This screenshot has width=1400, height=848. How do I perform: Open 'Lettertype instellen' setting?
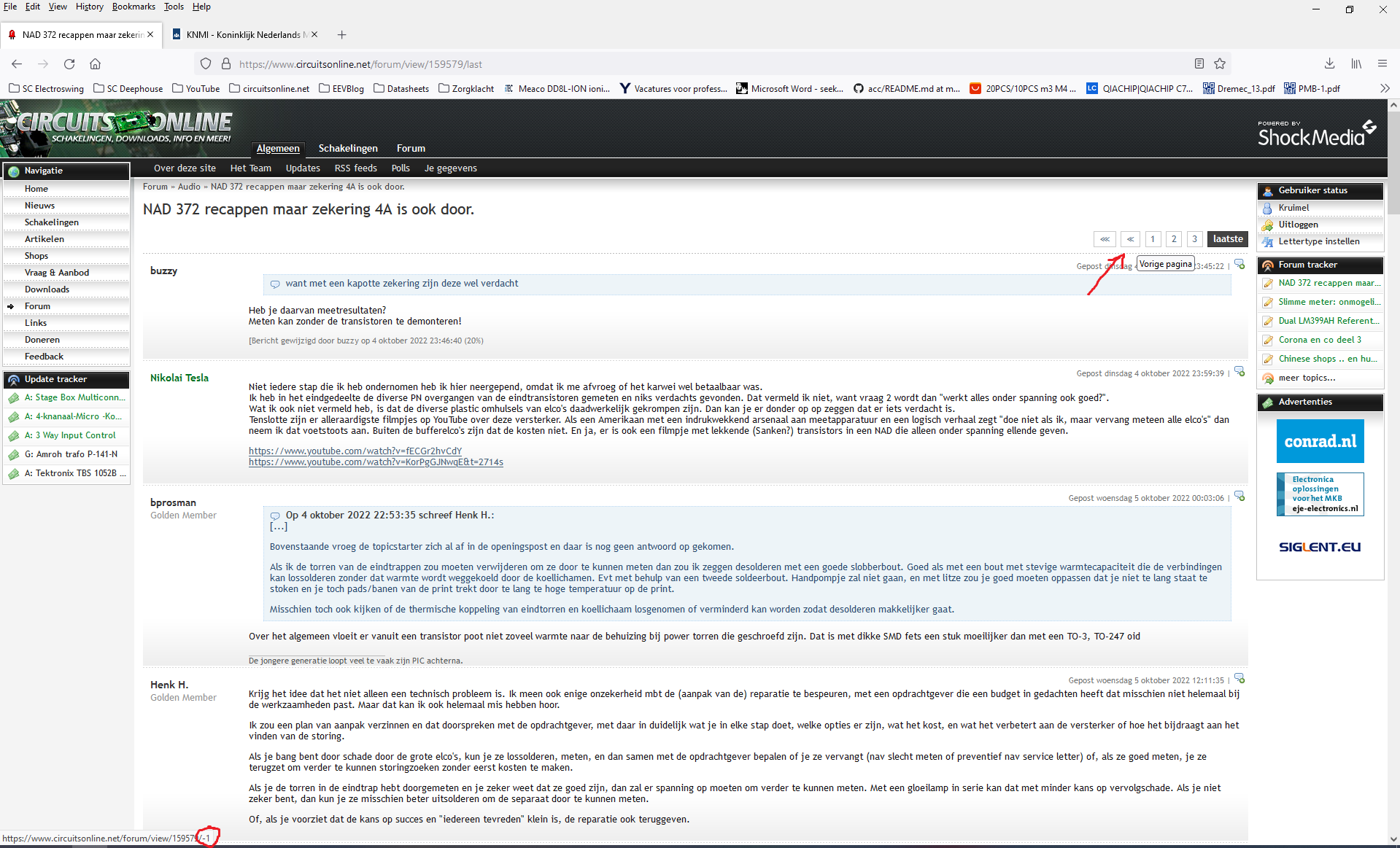click(1319, 241)
